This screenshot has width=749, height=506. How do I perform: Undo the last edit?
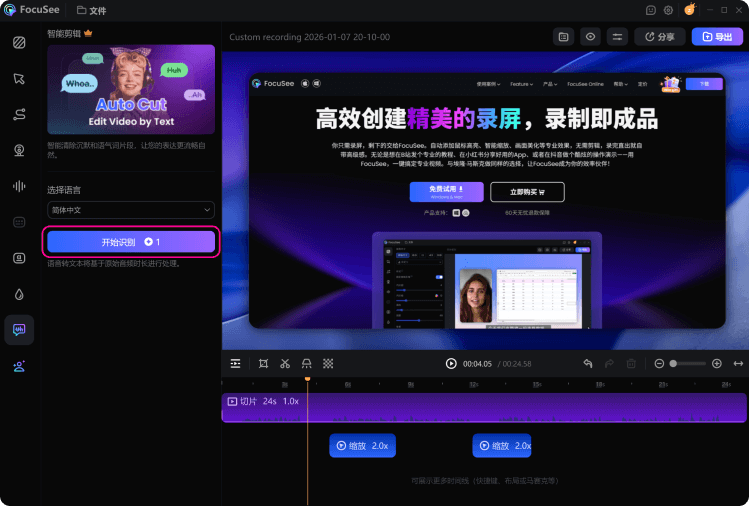click(x=588, y=364)
